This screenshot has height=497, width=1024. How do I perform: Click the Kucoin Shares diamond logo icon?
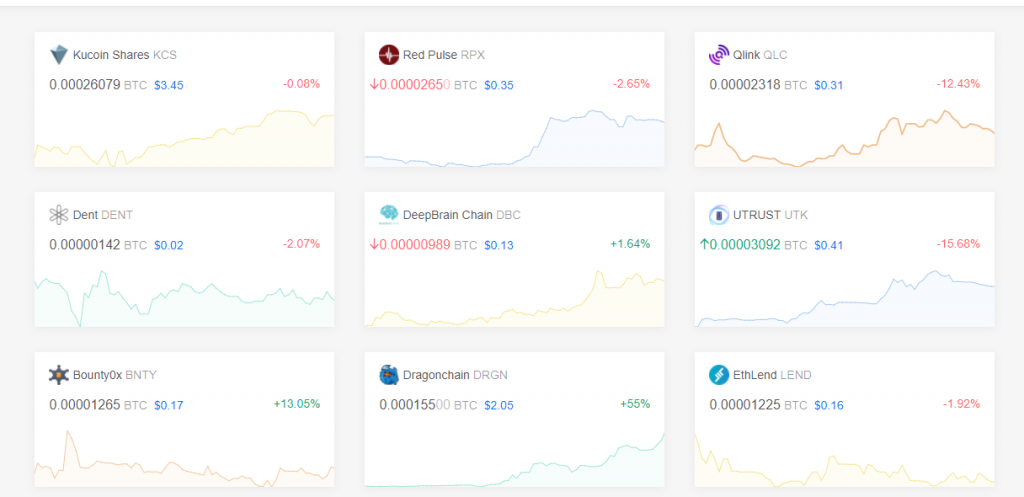click(x=59, y=55)
